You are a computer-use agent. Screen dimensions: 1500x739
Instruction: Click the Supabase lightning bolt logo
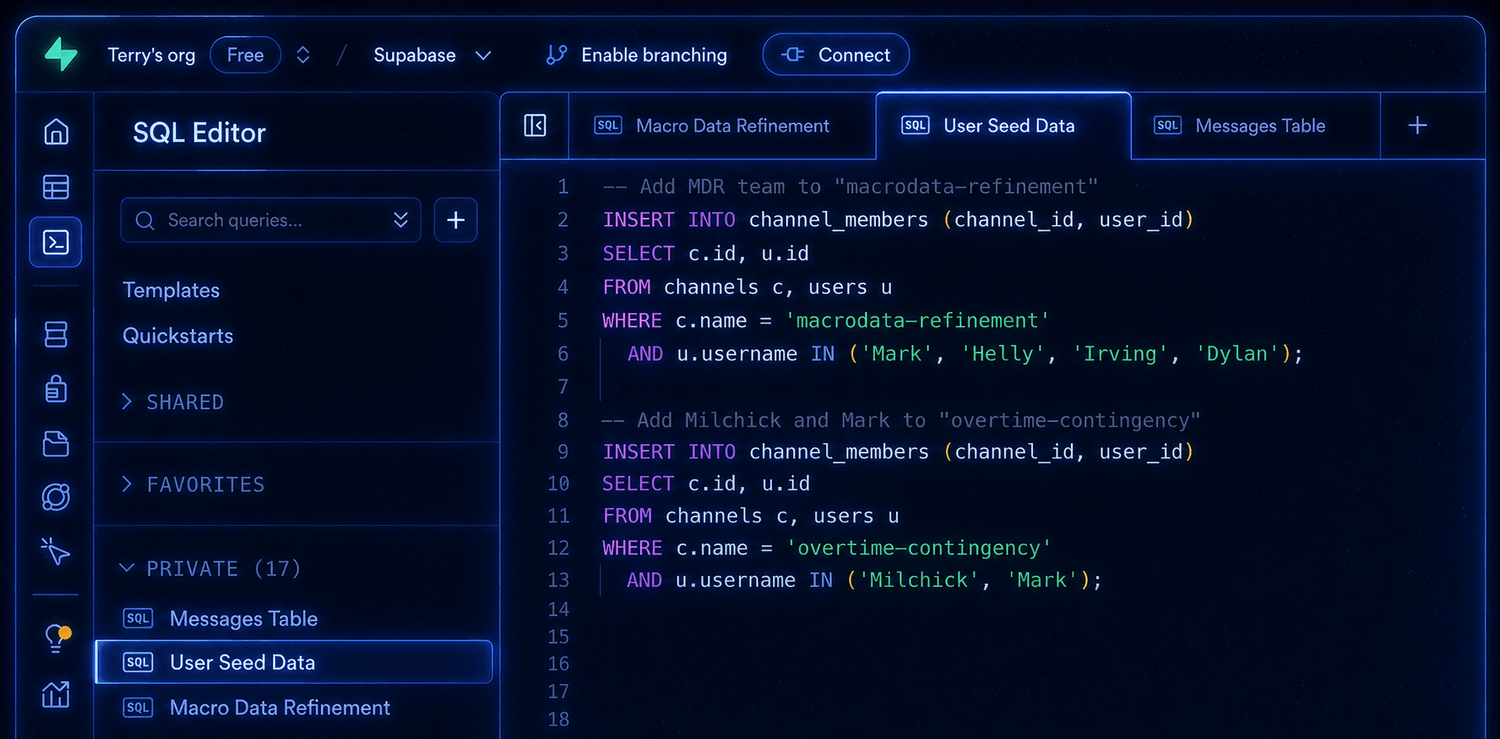[61, 54]
